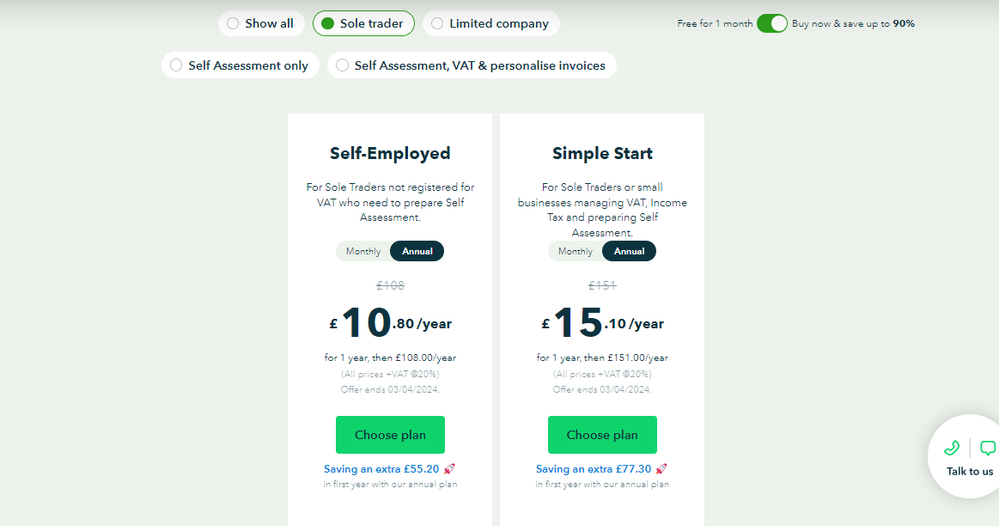
Task: Choose the Limited company filter
Action: [490, 23]
